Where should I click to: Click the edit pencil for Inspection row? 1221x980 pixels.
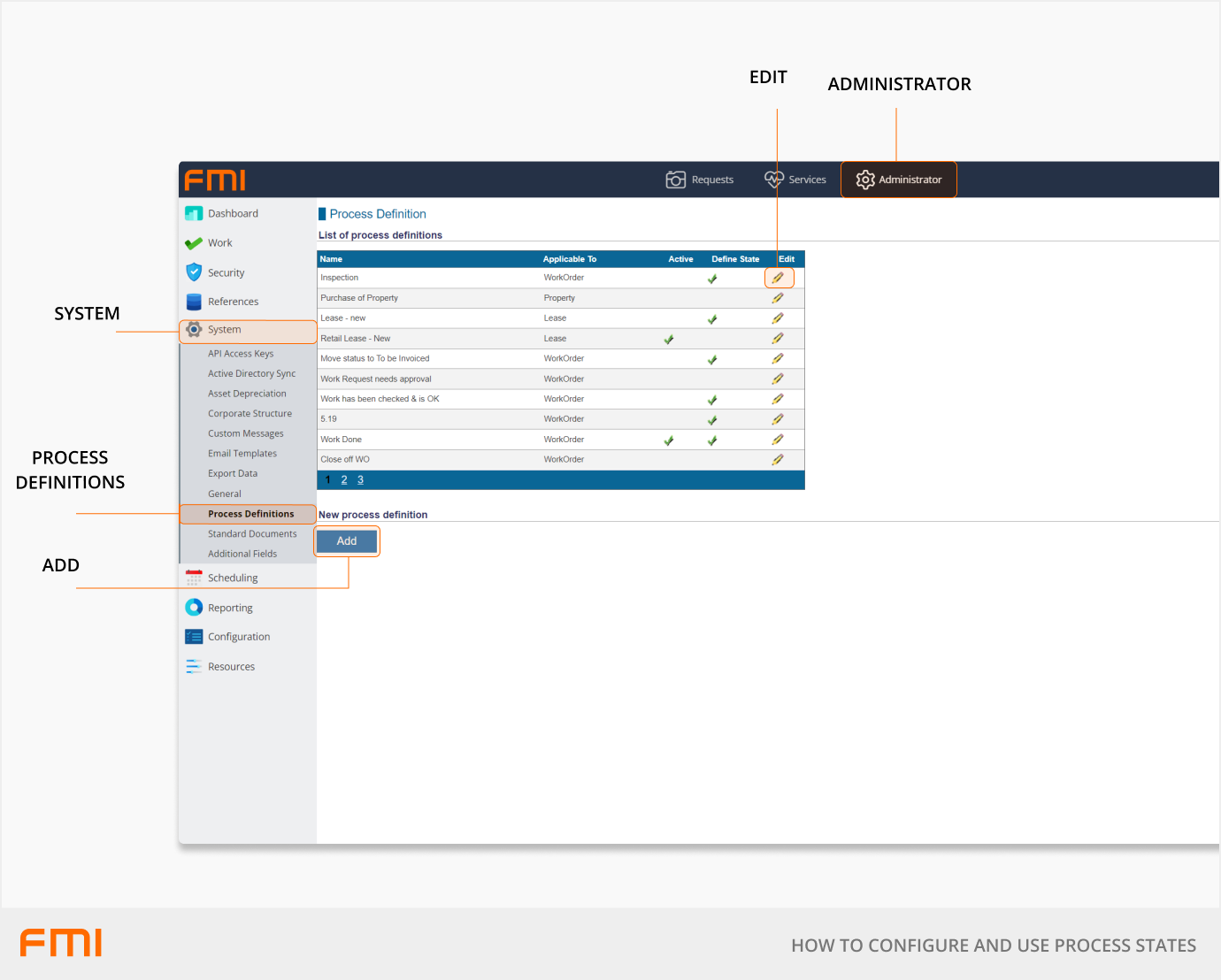(778, 278)
